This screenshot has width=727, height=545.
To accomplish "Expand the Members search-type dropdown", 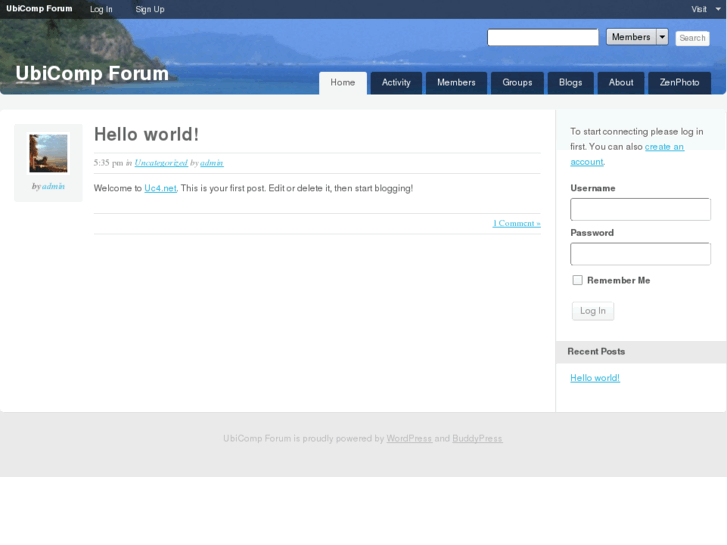I will coord(637,37).
